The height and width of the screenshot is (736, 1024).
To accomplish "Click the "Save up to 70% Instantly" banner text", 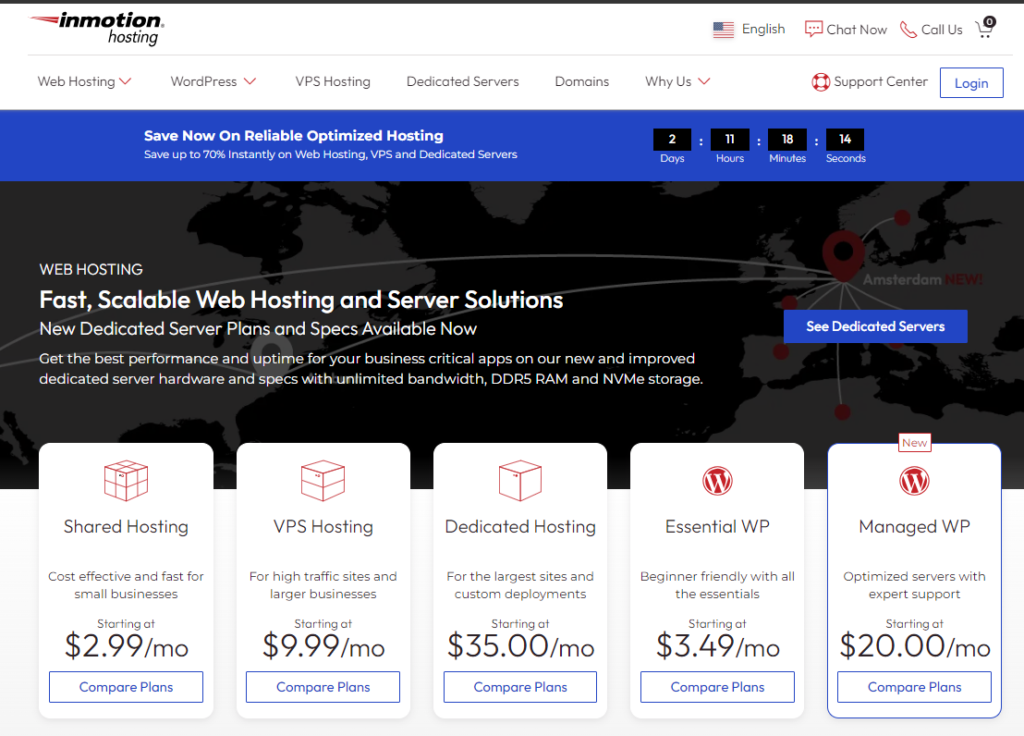I will pyautogui.click(x=330, y=155).
